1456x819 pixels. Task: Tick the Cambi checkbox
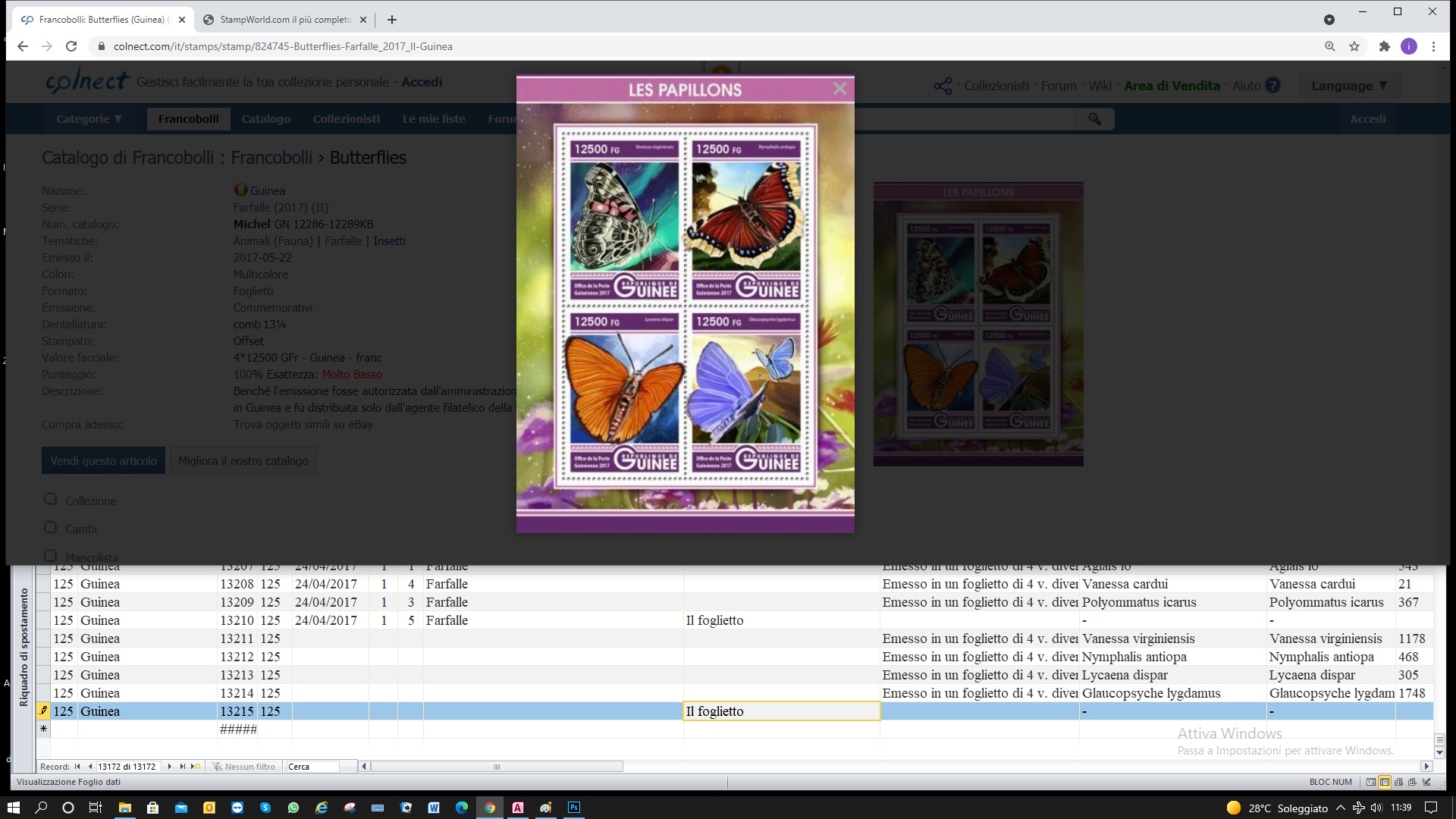click(x=51, y=527)
